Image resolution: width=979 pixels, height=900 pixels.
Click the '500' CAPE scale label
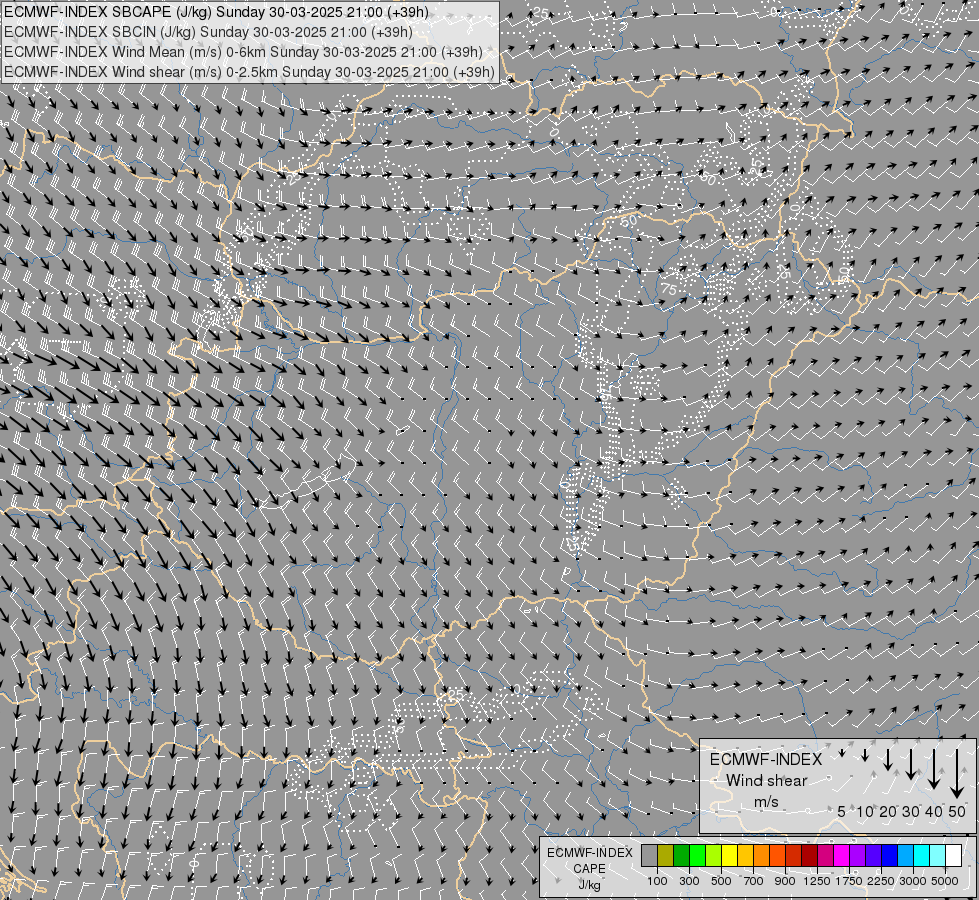(721, 881)
